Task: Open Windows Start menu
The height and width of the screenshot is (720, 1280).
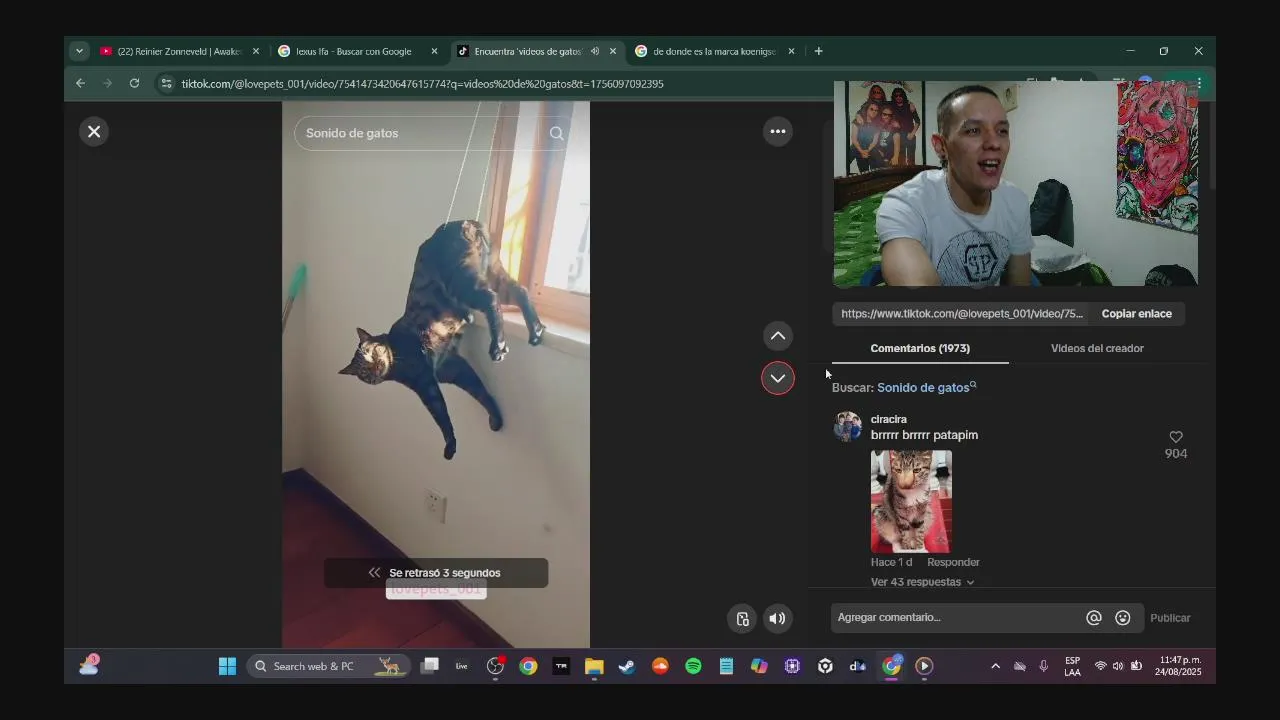Action: point(227,666)
